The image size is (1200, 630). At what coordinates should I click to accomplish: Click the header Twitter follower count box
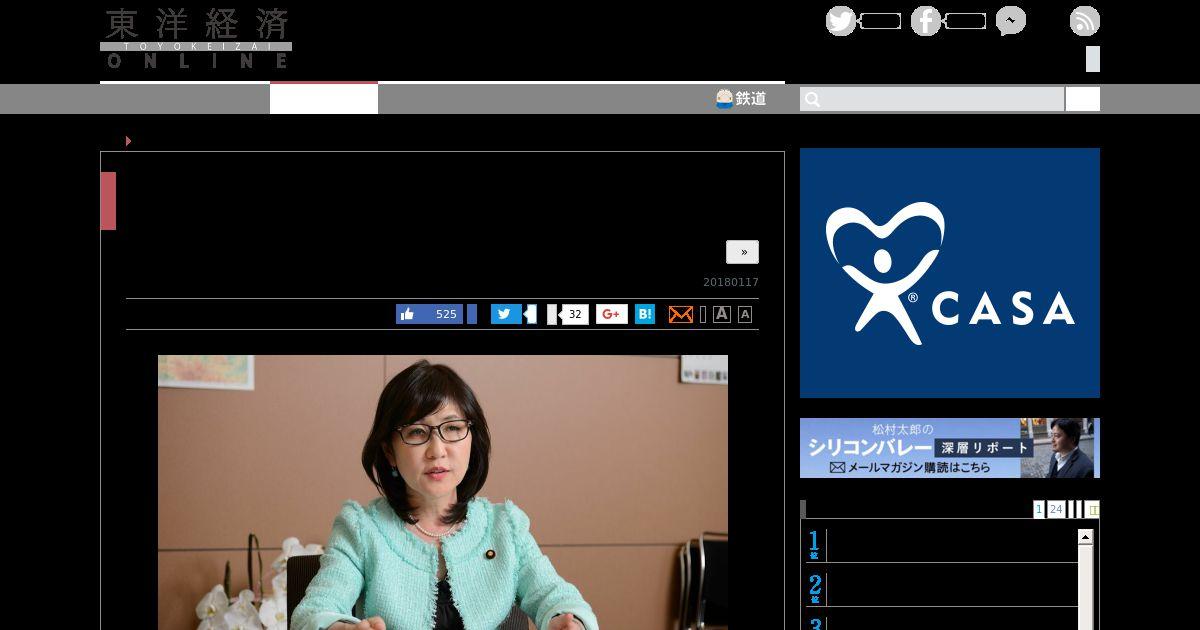880,21
